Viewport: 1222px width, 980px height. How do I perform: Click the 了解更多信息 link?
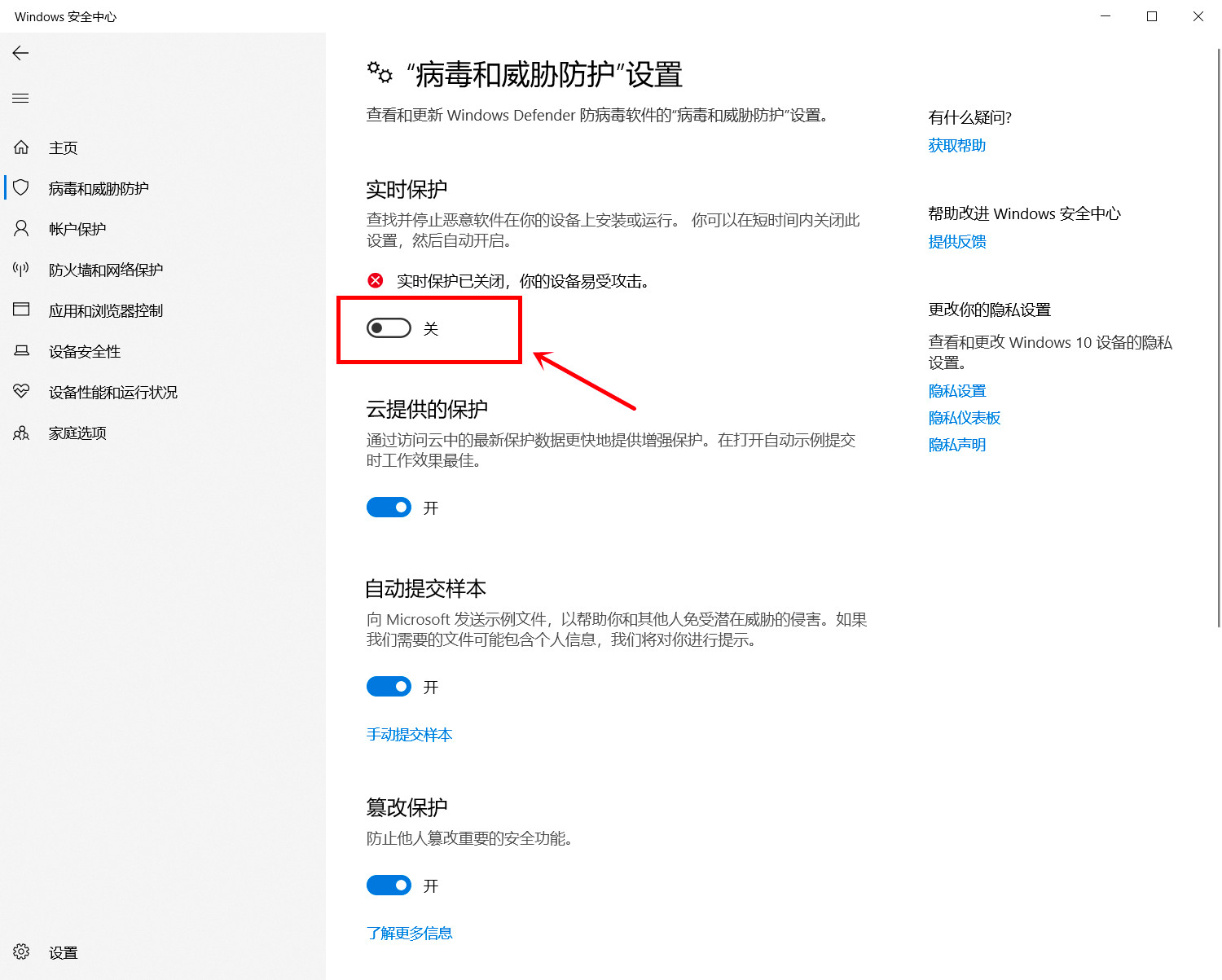click(410, 934)
